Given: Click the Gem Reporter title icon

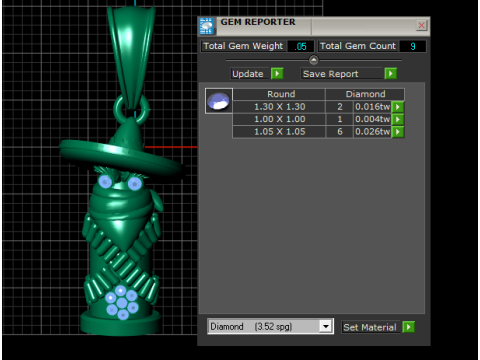Looking at the screenshot, I should point(206,26).
